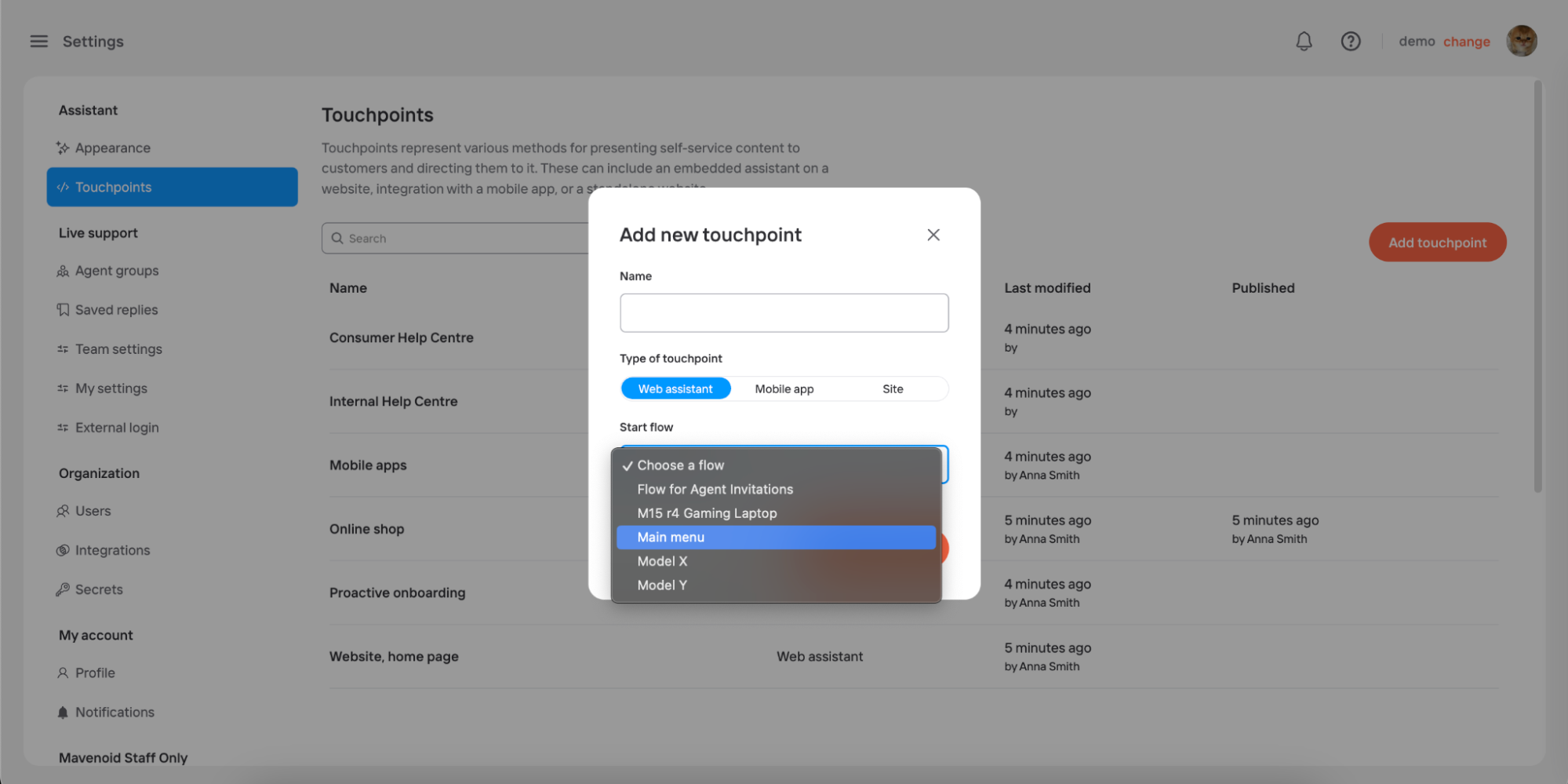Open notifications bell icon in header

[1304, 42]
